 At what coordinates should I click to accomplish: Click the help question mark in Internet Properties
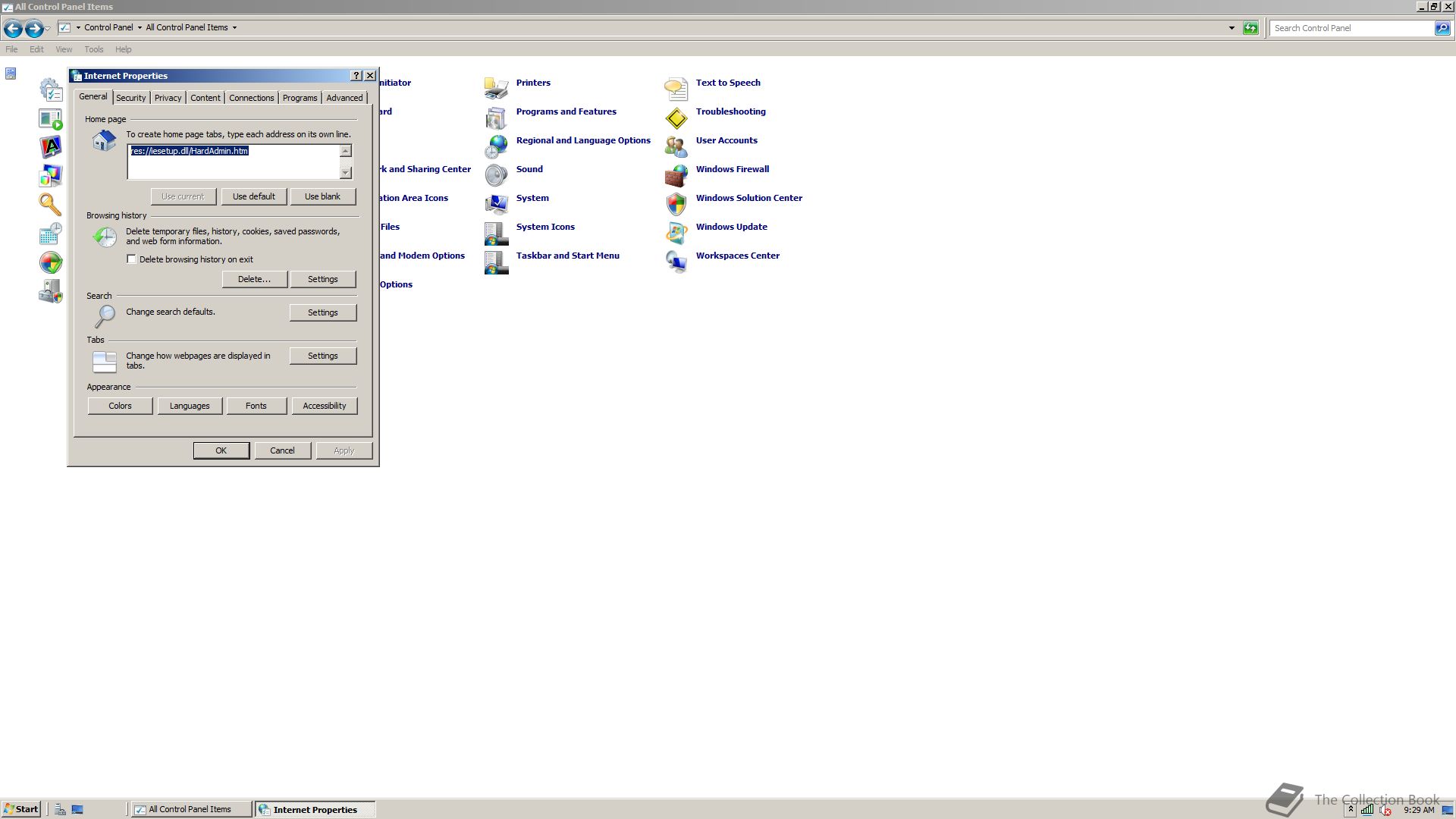coord(356,76)
